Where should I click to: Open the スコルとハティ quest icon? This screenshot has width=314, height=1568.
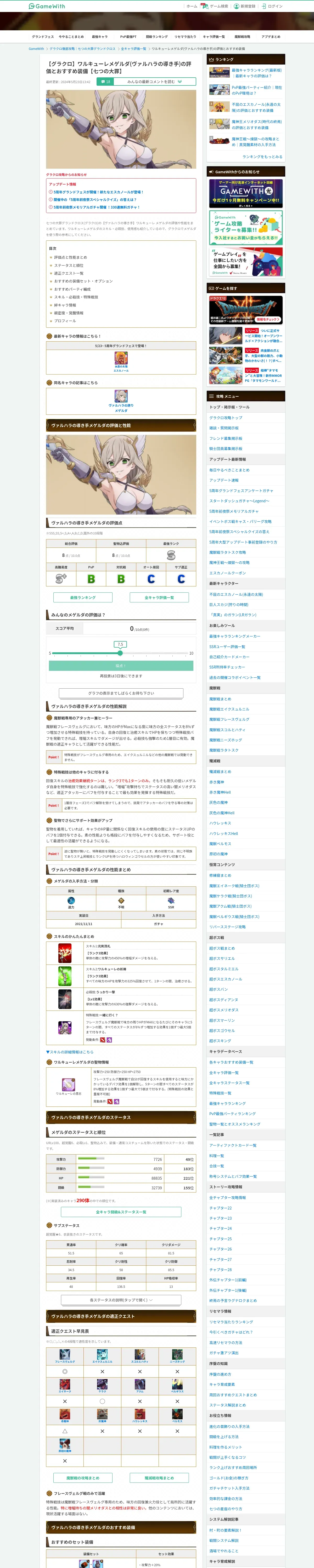coord(140,1354)
